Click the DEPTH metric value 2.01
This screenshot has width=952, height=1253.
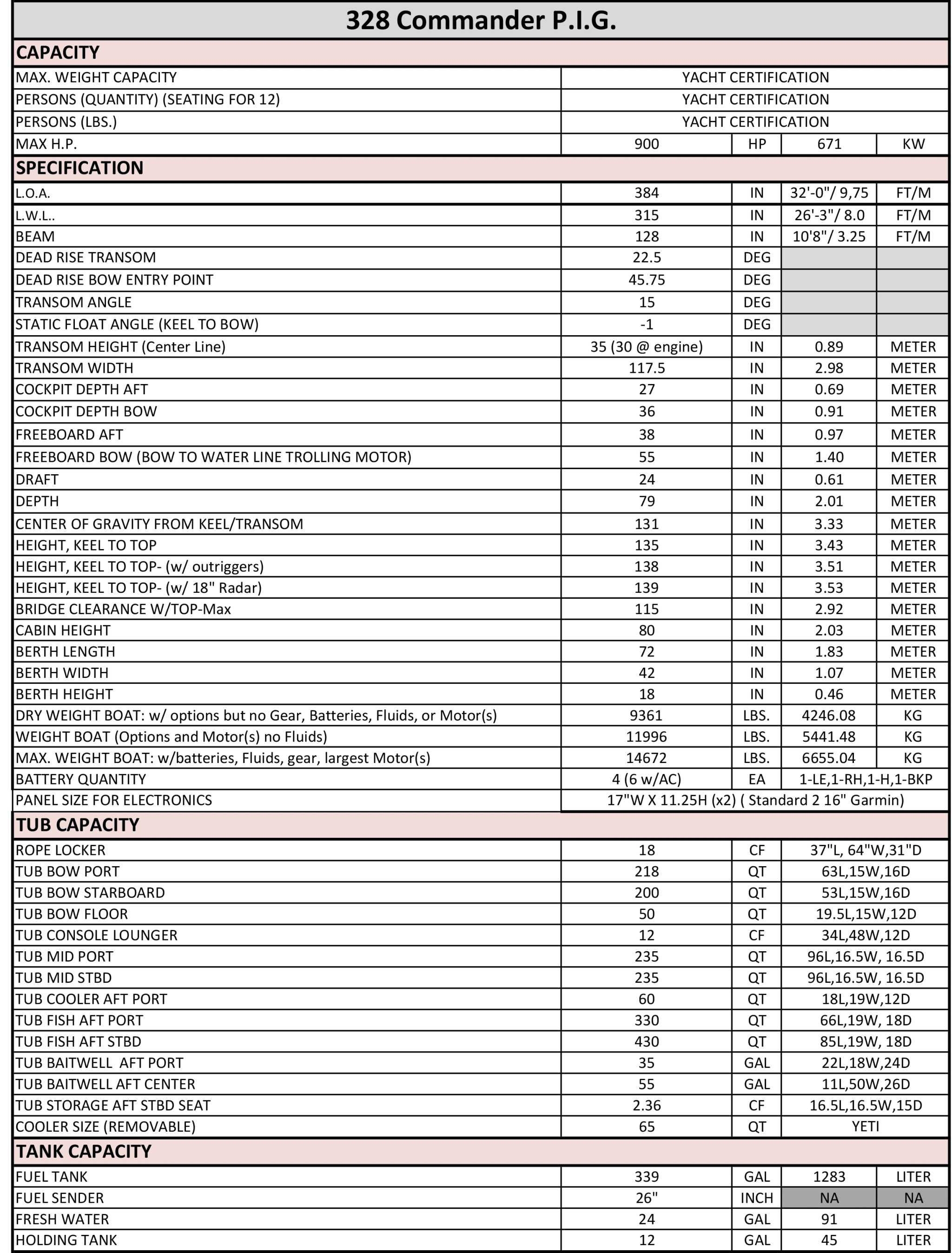coord(829,502)
